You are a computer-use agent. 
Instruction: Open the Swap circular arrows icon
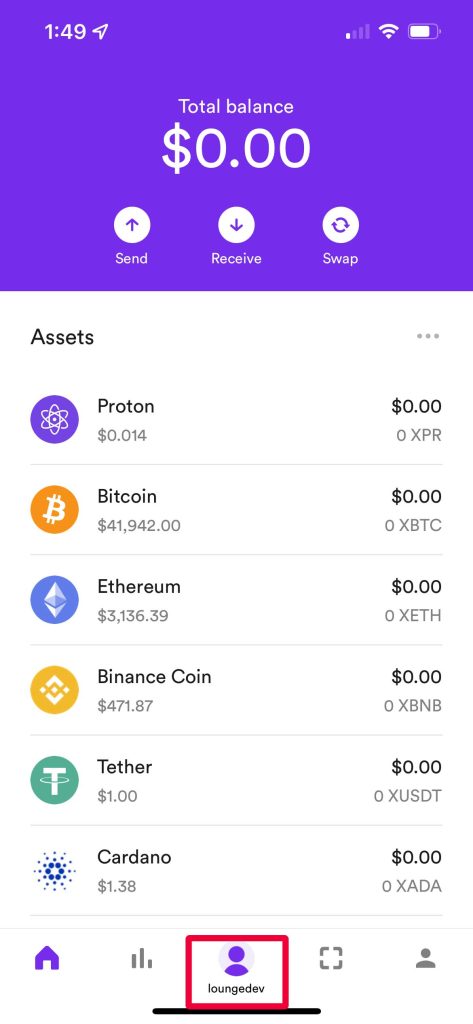(340, 225)
